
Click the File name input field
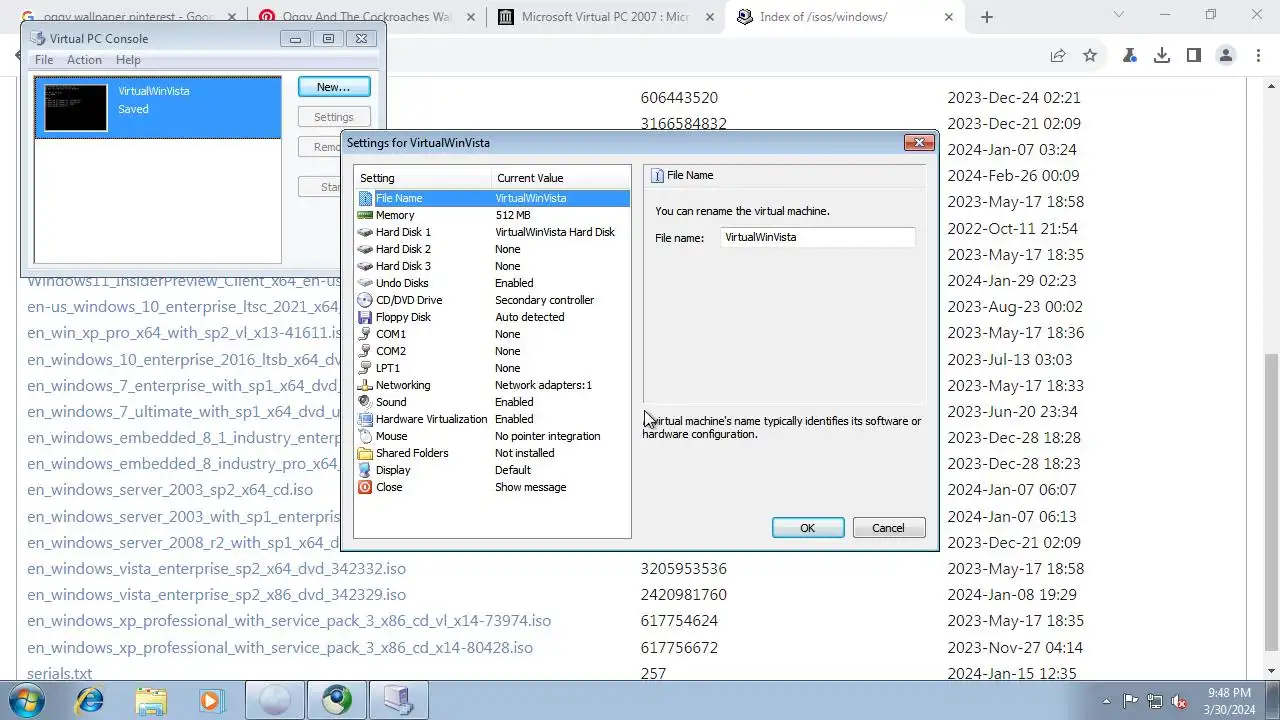817,237
